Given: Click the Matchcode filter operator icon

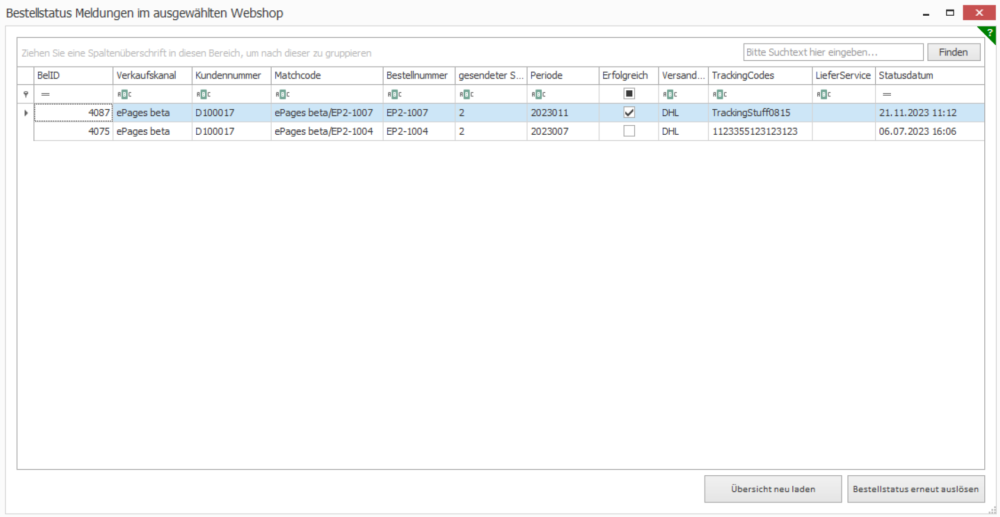Looking at the screenshot, I should click(x=282, y=94).
